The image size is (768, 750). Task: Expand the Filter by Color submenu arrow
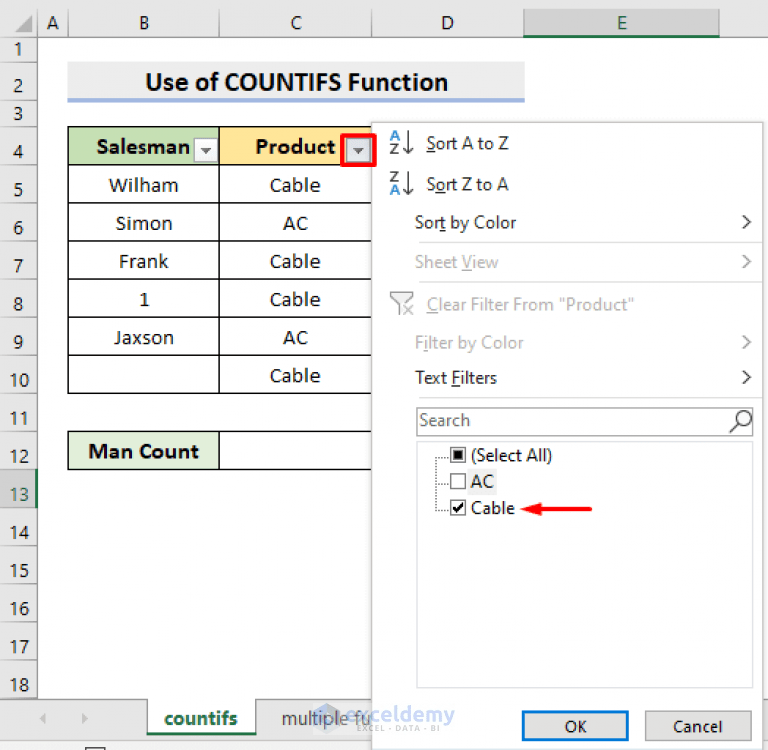(x=746, y=342)
